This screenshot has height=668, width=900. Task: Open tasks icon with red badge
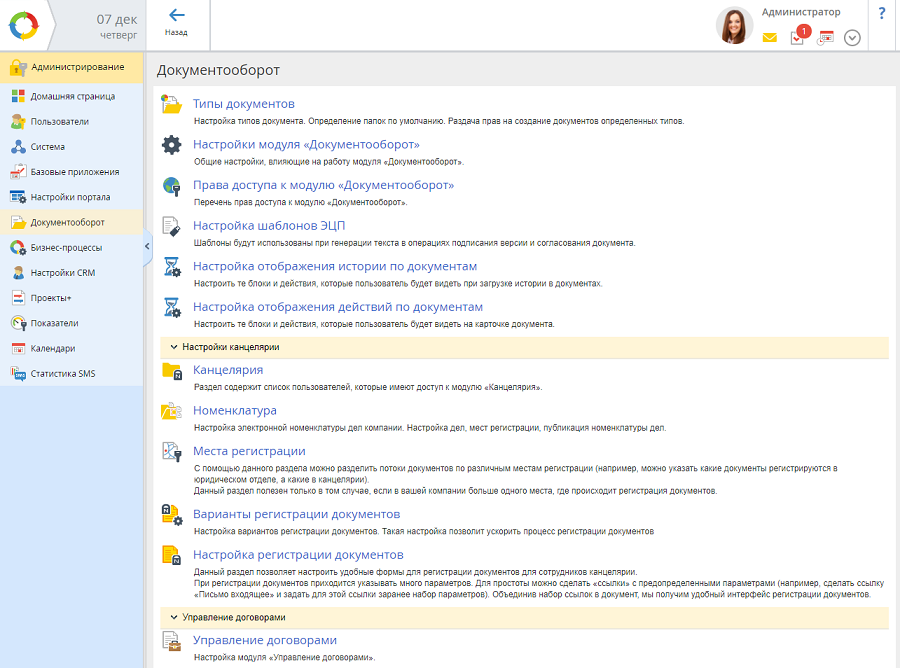point(798,37)
